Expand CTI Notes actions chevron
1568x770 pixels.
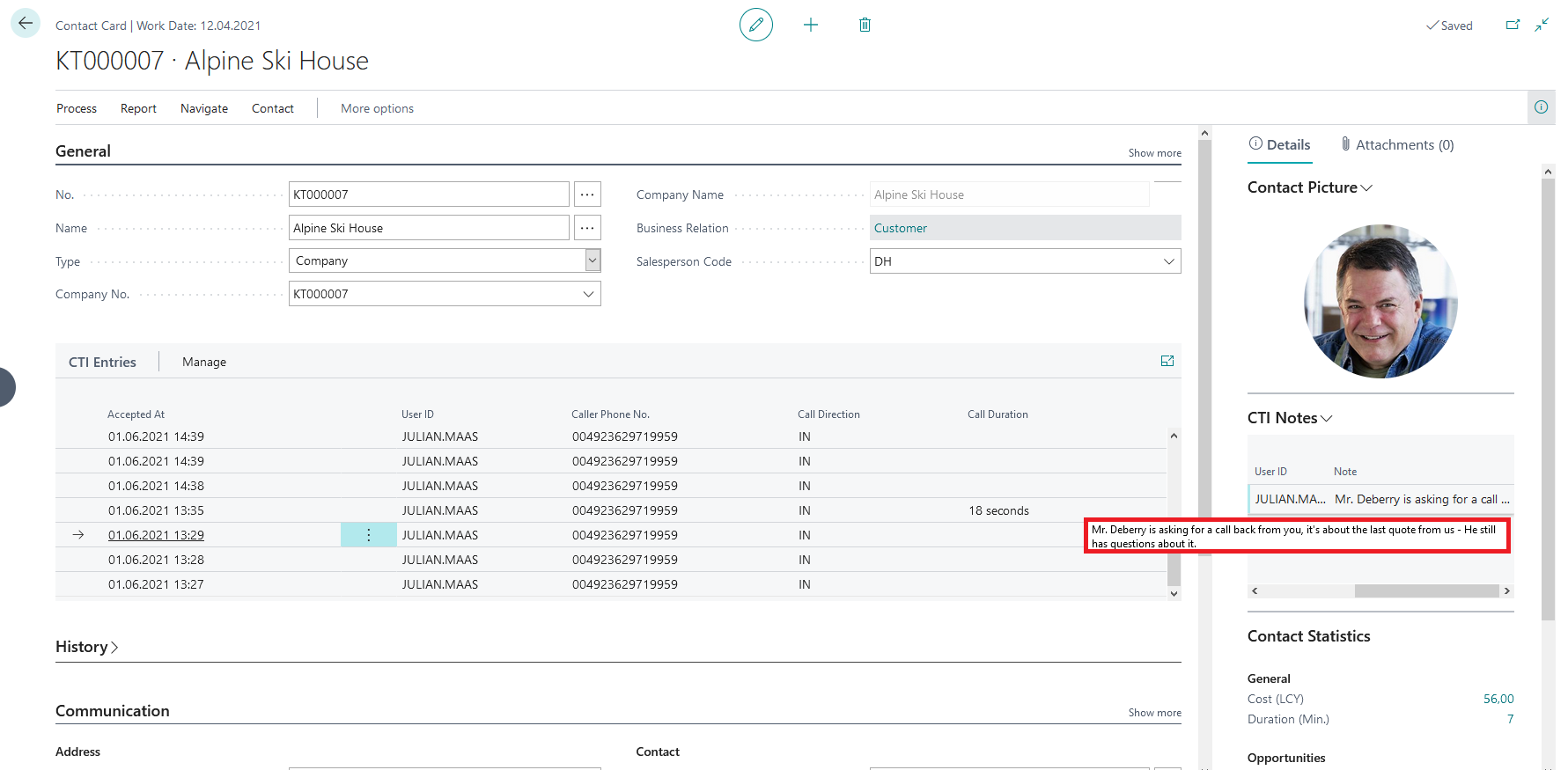point(1327,419)
